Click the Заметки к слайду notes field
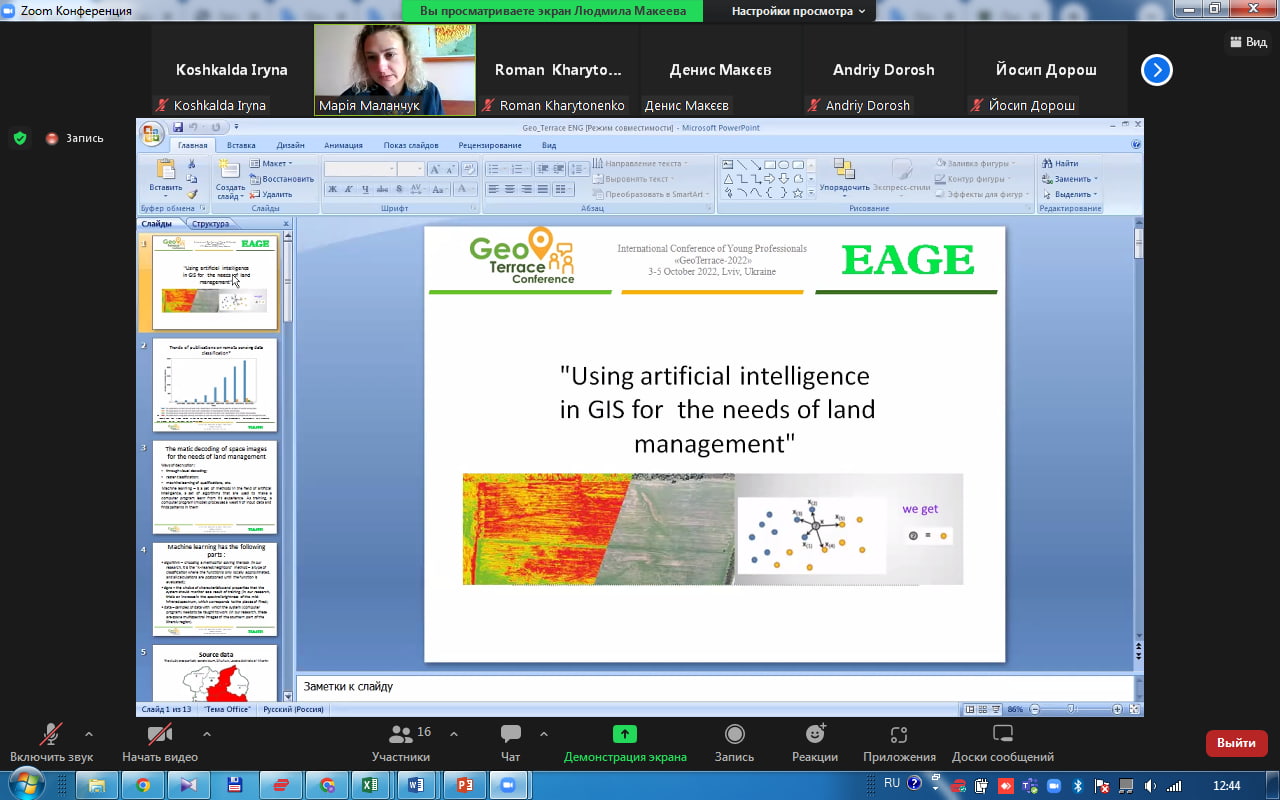The height and width of the screenshot is (800, 1280). (714, 687)
